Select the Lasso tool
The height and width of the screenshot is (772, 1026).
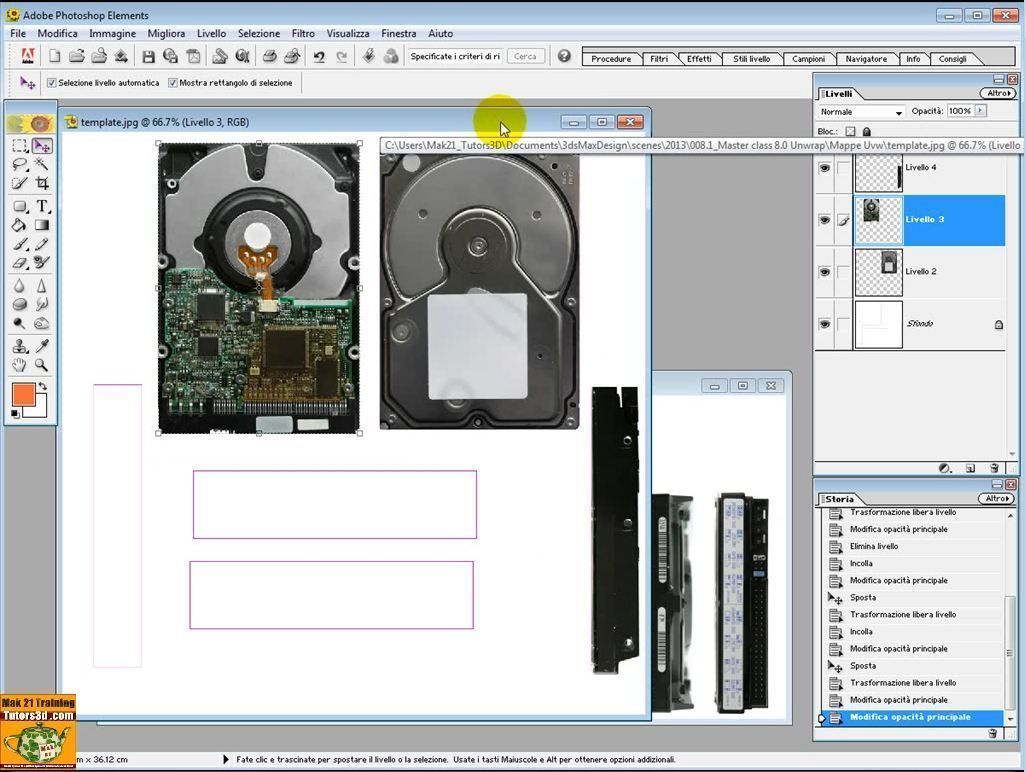20,164
